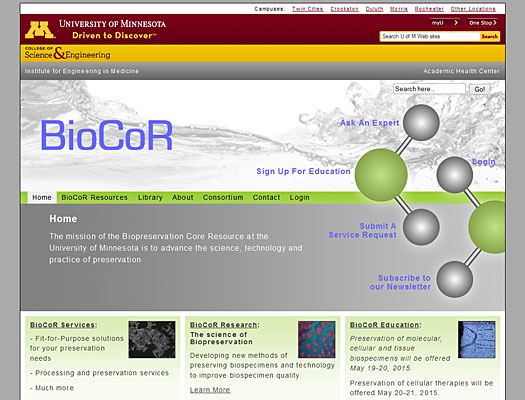This screenshot has width=525, height=400.
Task: Click the gray sphere beside Ask An Expert
Action: 421,123
